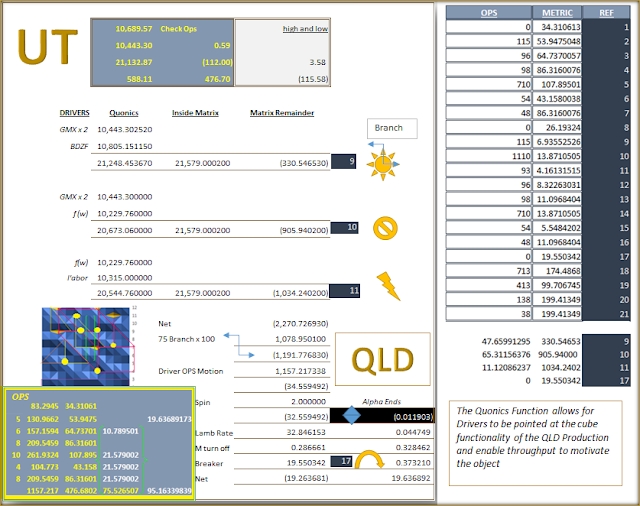Select the remainder (330.546530)

[x=304, y=163]
